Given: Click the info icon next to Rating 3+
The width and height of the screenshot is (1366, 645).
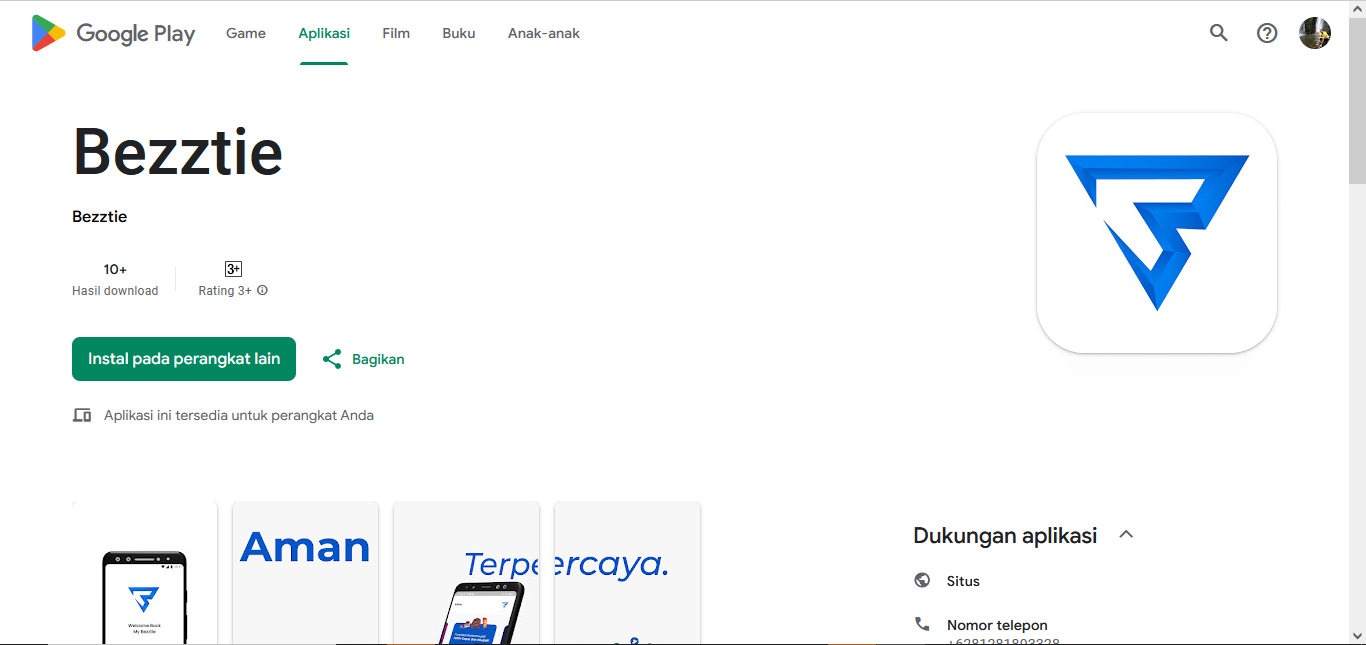Looking at the screenshot, I should coord(262,291).
